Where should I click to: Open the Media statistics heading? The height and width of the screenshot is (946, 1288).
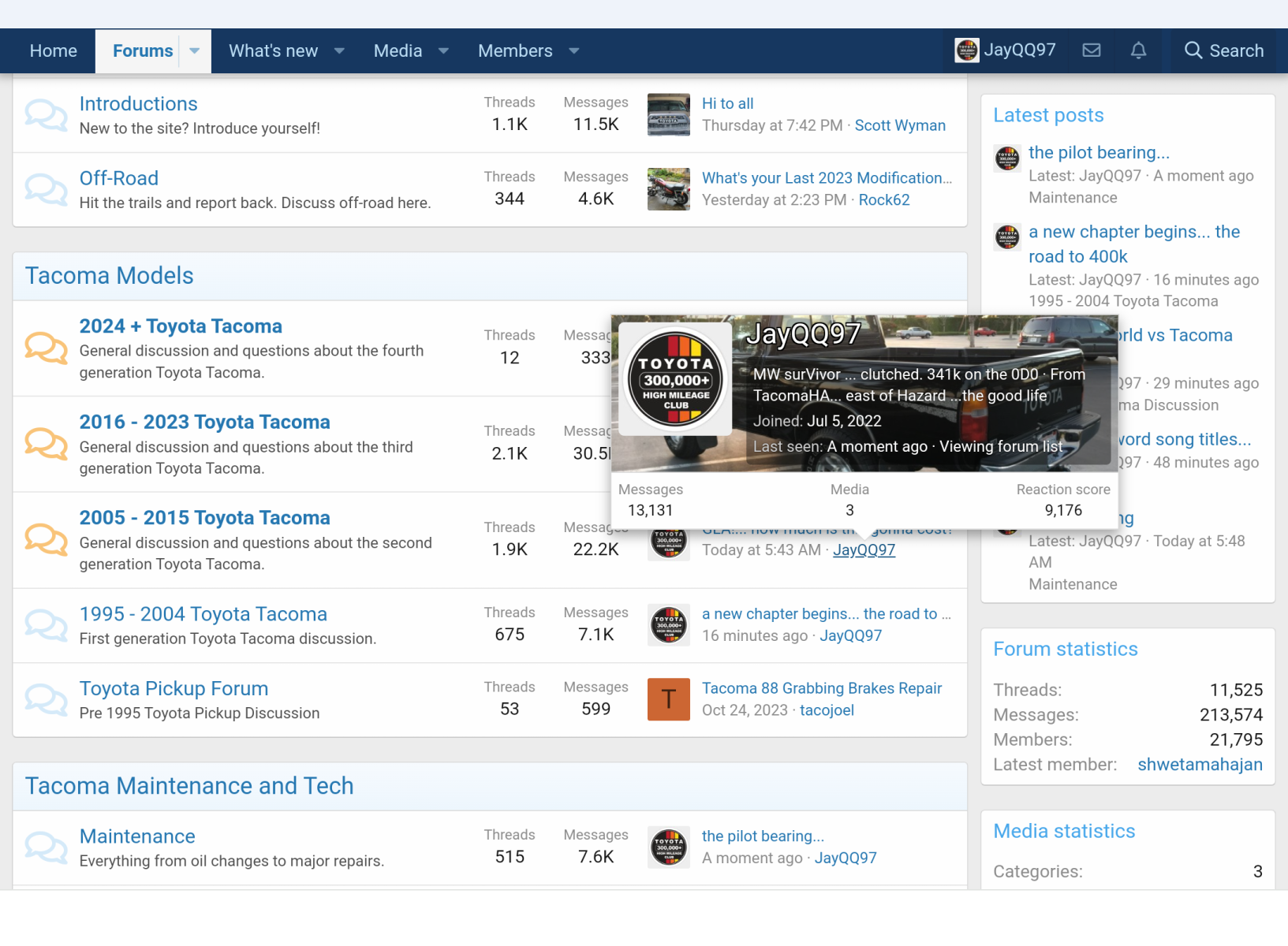[1064, 832]
